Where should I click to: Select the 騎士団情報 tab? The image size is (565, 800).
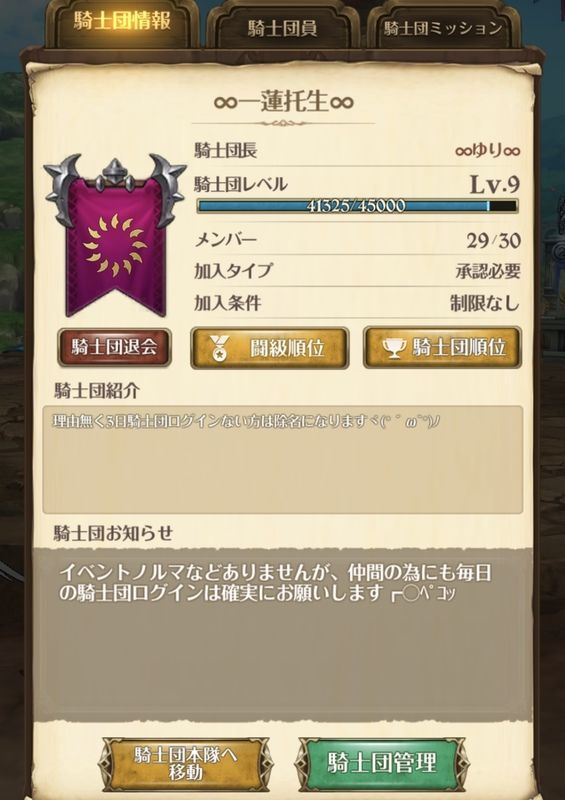[121, 24]
